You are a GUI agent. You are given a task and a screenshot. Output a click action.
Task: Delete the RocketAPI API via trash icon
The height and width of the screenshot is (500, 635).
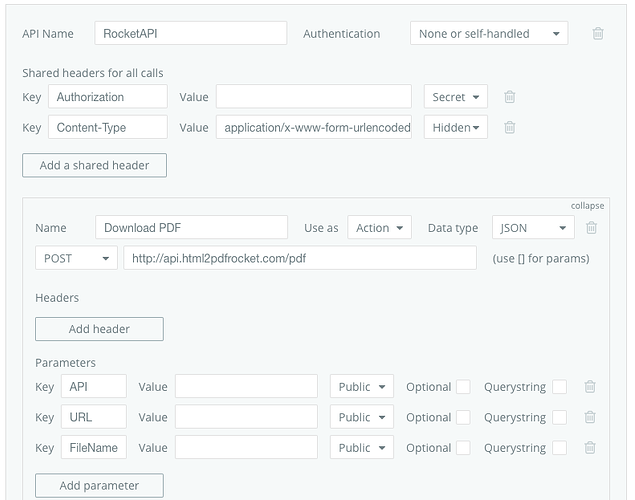[x=598, y=33]
